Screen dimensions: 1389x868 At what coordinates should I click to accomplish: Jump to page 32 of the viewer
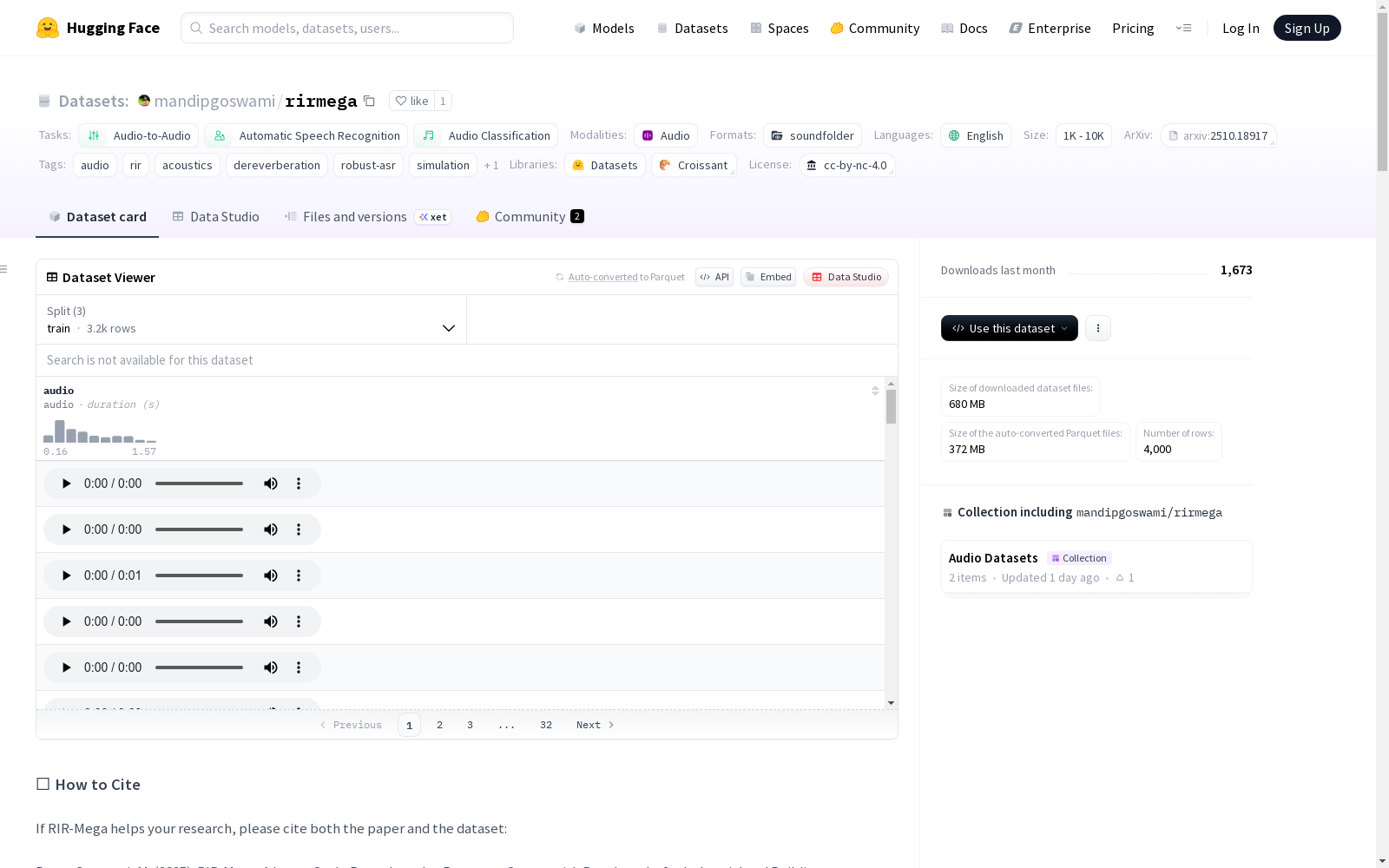coord(546,725)
